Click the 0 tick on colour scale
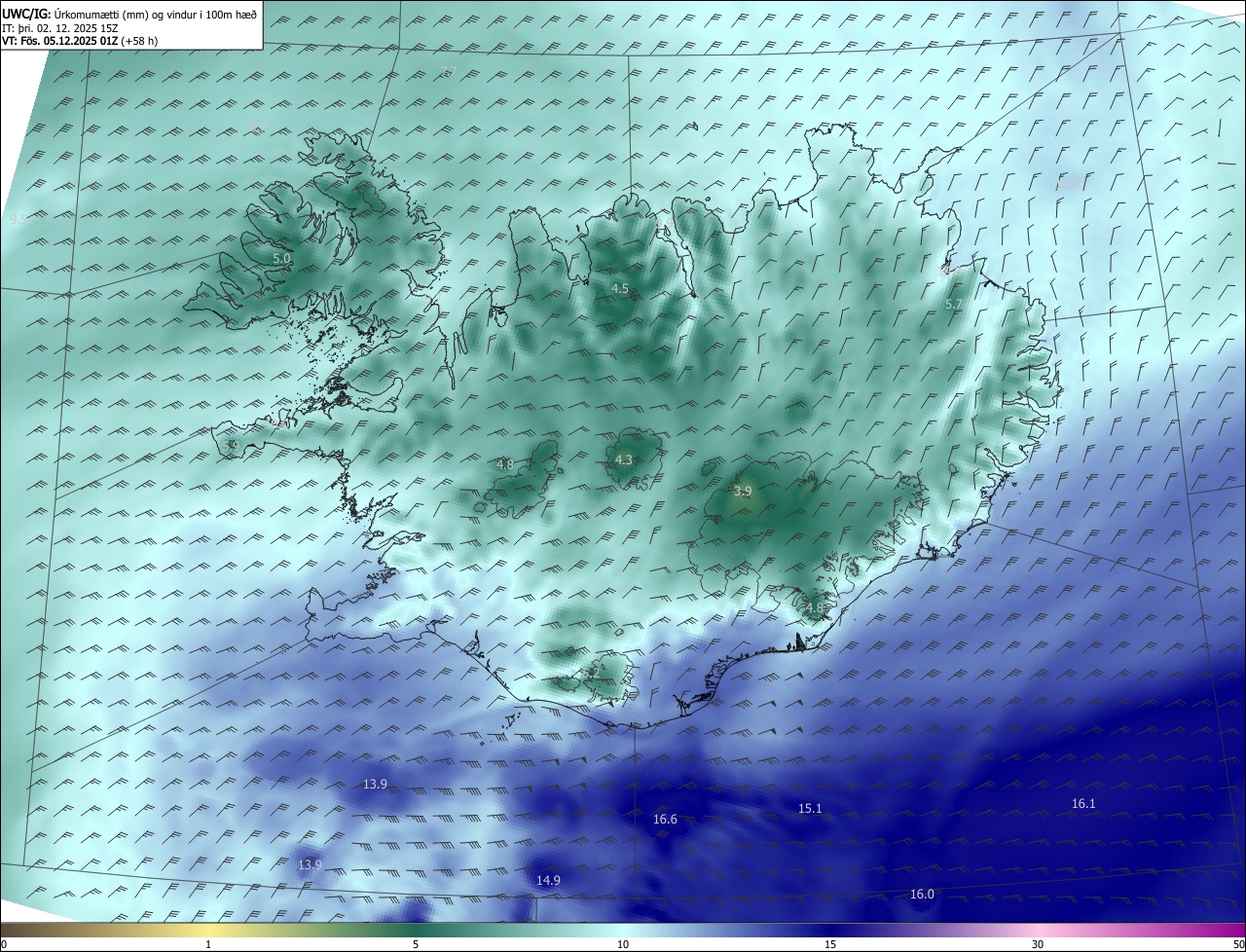The width and height of the screenshot is (1246, 952). (4, 944)
